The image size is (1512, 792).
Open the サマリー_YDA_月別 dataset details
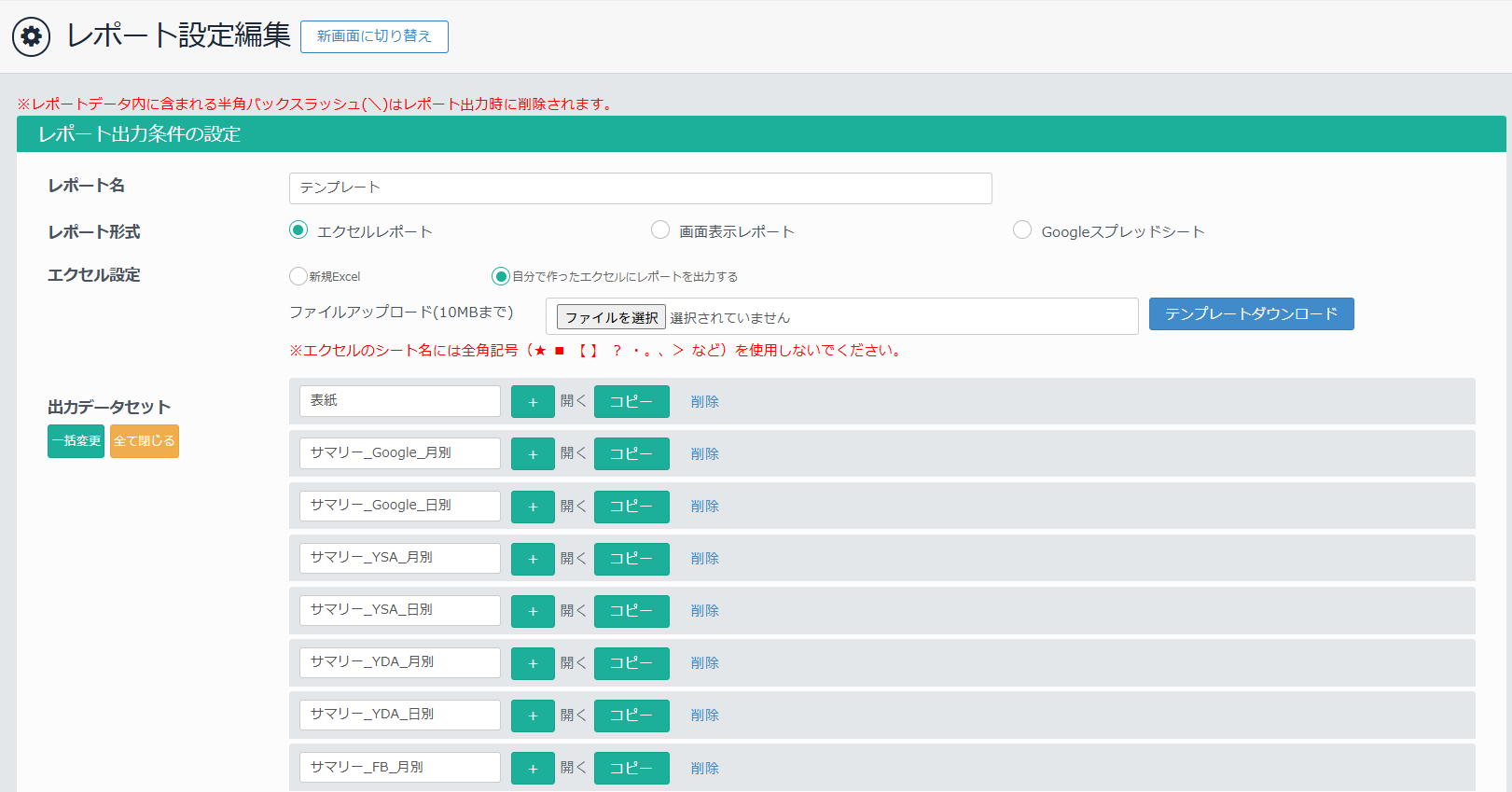[x=573, y=662]
